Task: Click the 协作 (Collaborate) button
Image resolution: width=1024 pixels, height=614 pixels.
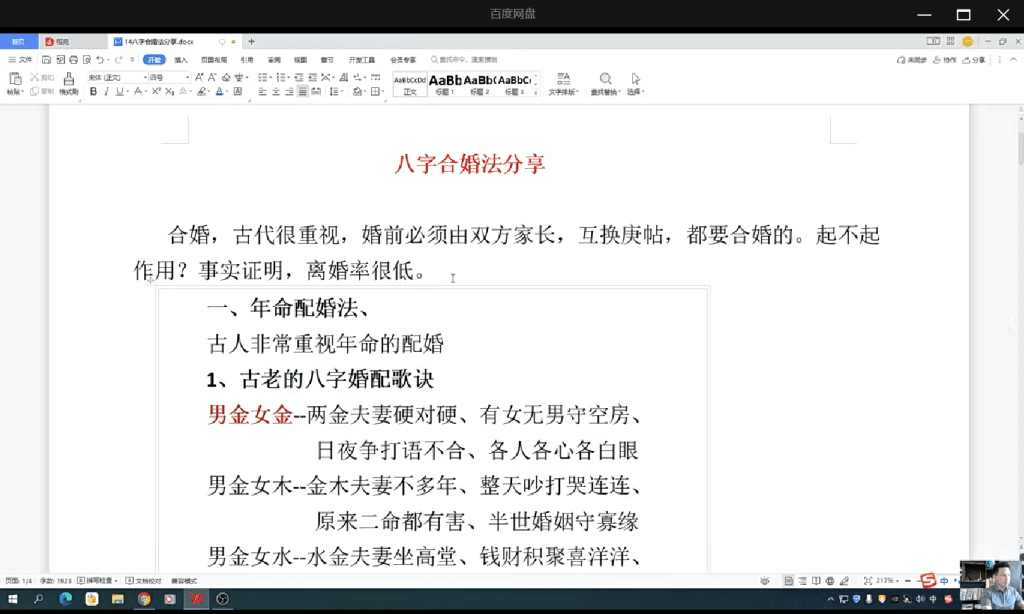Action: tap(945, 60)
